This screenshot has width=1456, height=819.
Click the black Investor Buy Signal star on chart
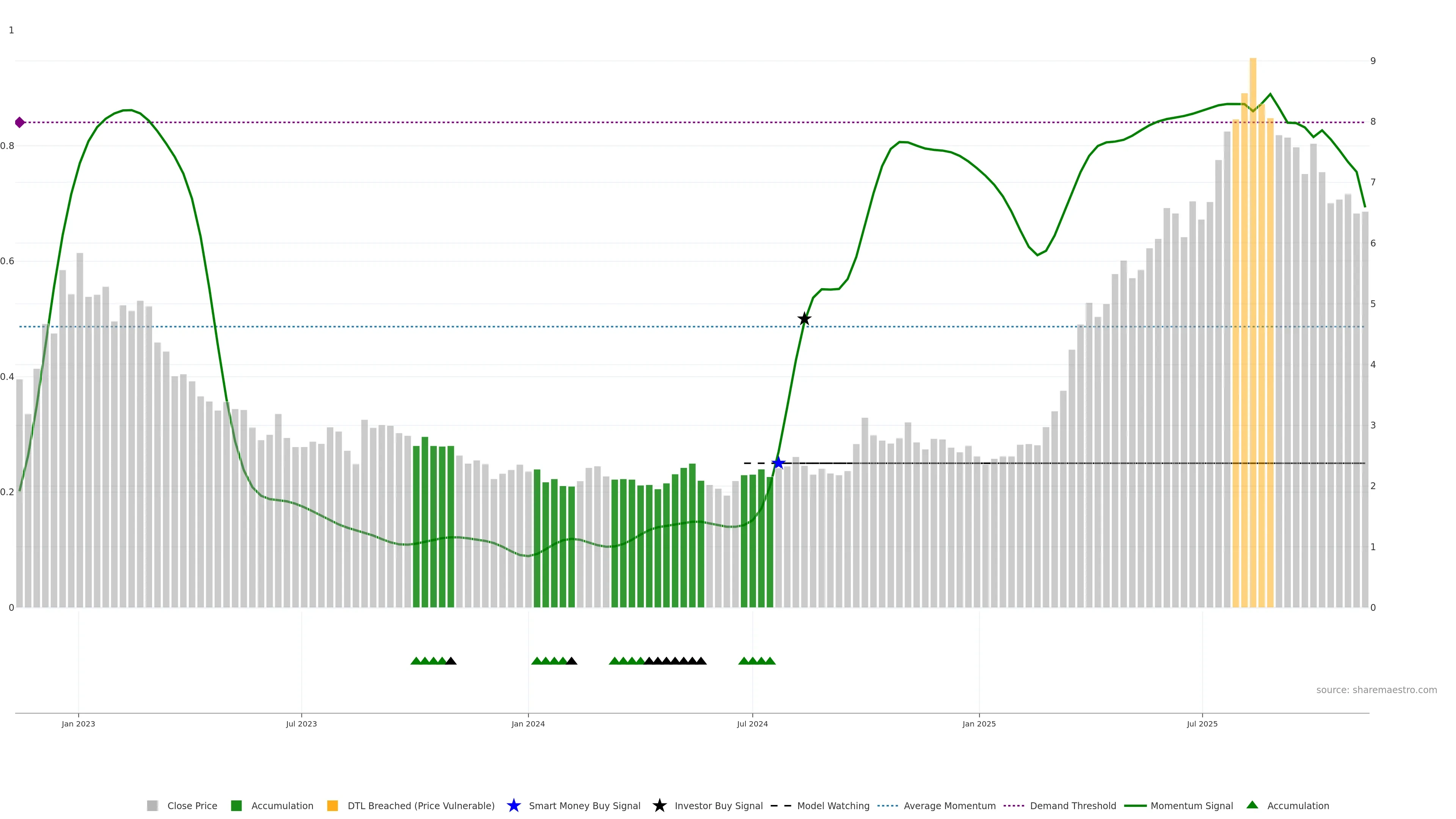point(804,319)
